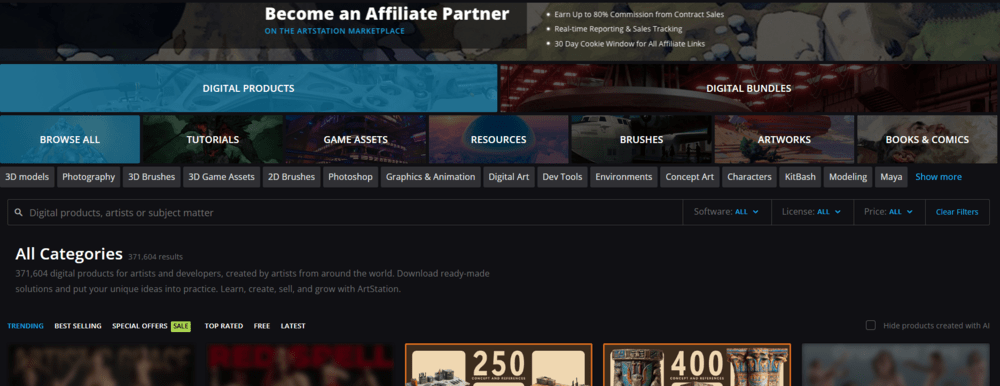Select the Brushes category tile
The image size is (1000, 386).
click(x=641, y=139)
